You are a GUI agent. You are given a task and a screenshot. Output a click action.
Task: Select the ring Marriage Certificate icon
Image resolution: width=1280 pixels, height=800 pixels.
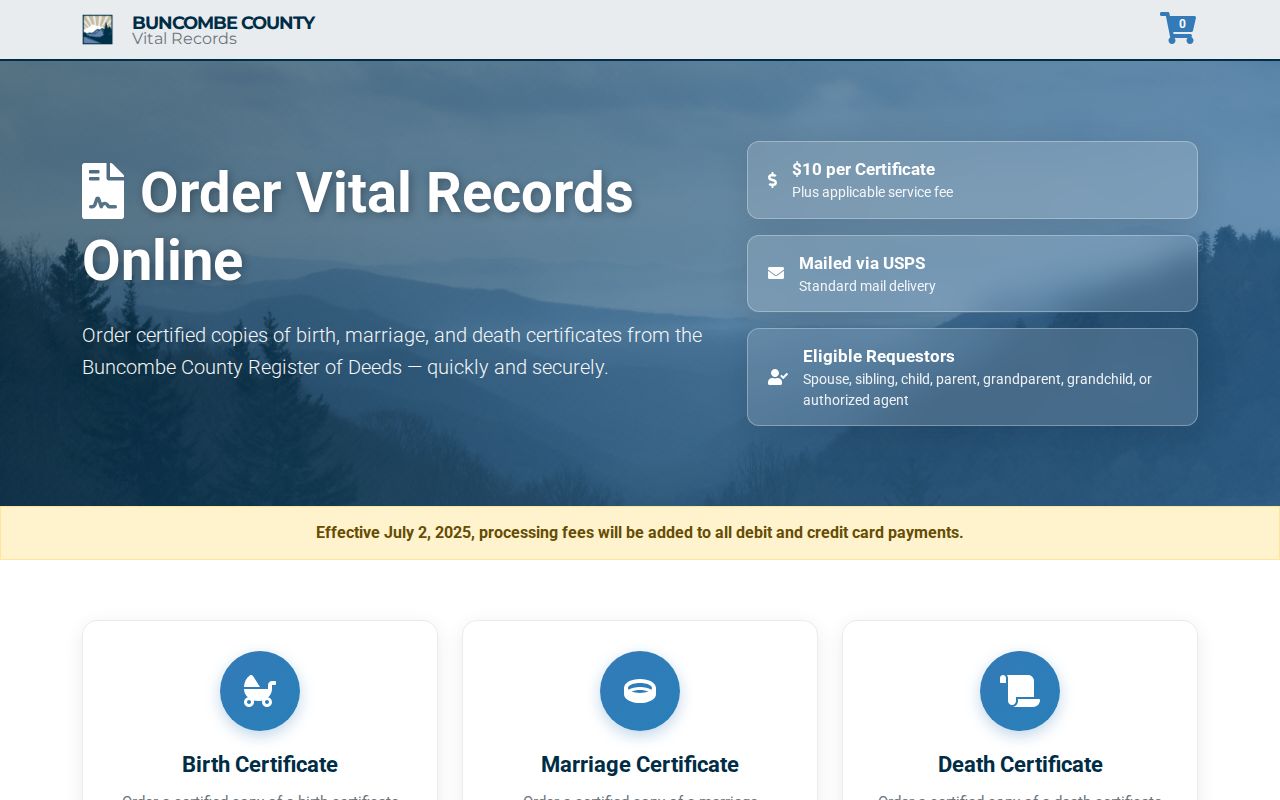[640, 691]
